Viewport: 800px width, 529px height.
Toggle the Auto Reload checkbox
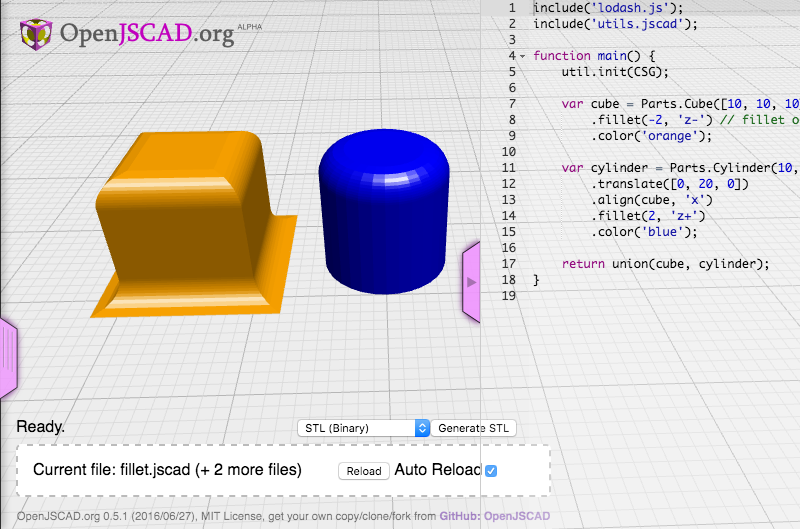pos(491,471)
